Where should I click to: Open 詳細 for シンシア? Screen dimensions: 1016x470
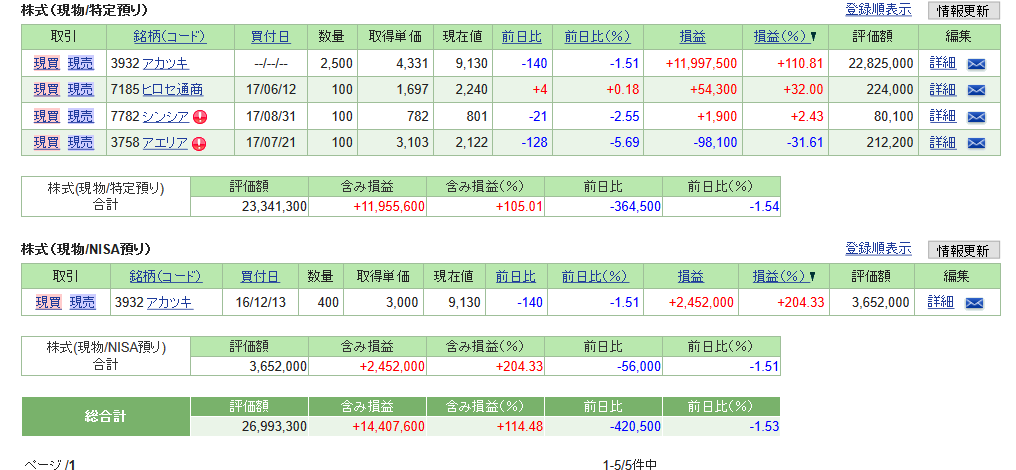click(x=942, y=116)
